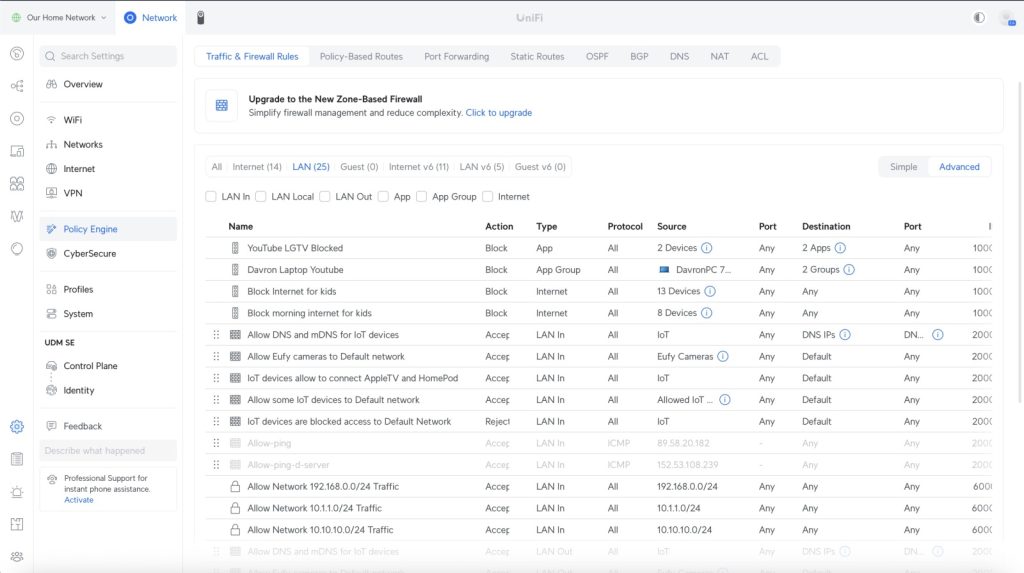Open the NAT tab

pyautogui.click(x=720, y=57)
